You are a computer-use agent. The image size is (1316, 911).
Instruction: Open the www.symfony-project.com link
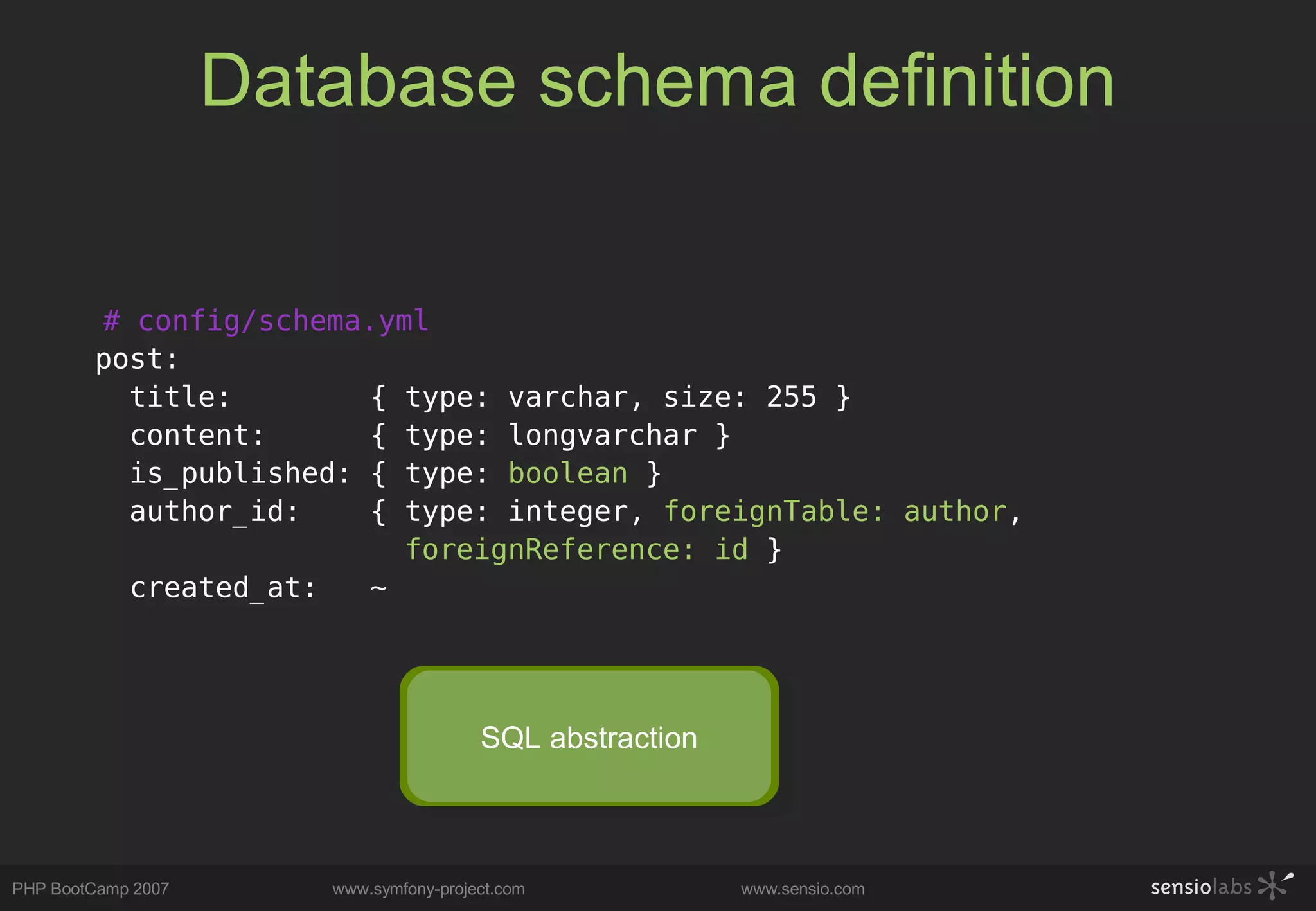click(x=429, y=889)
